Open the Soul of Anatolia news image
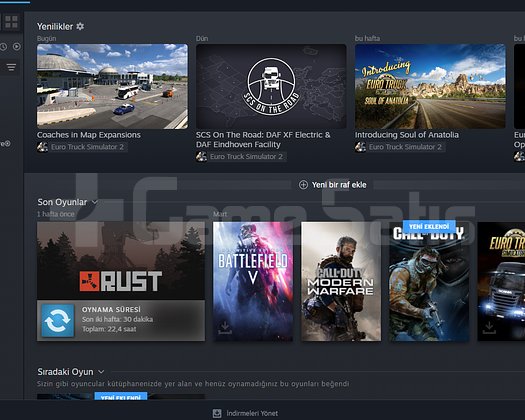525x420 pixels. 430,86
